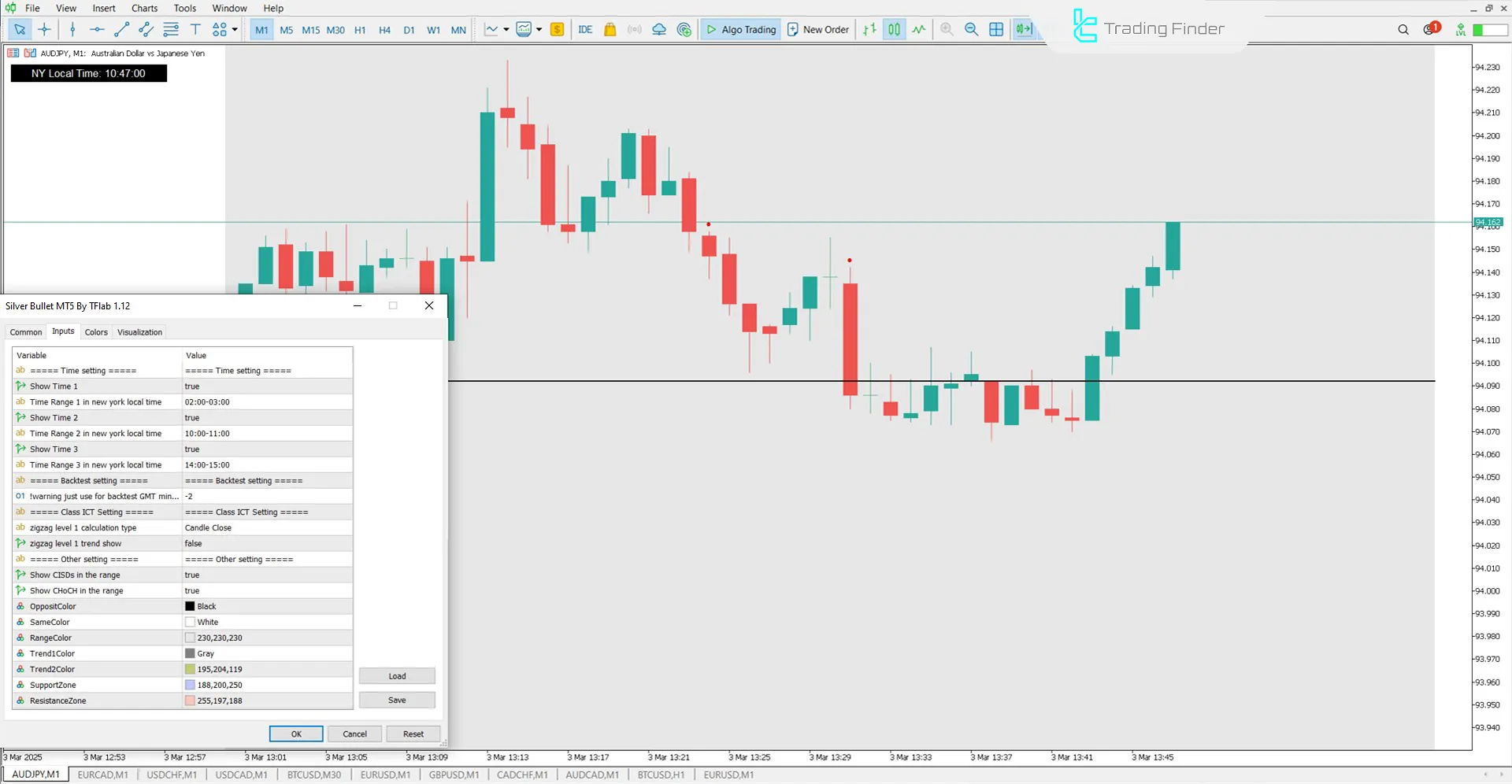The width and height of the screenshot is (1512, 784).
Task: Click the Load button in the indicator dialog
Action: [397, 675]
